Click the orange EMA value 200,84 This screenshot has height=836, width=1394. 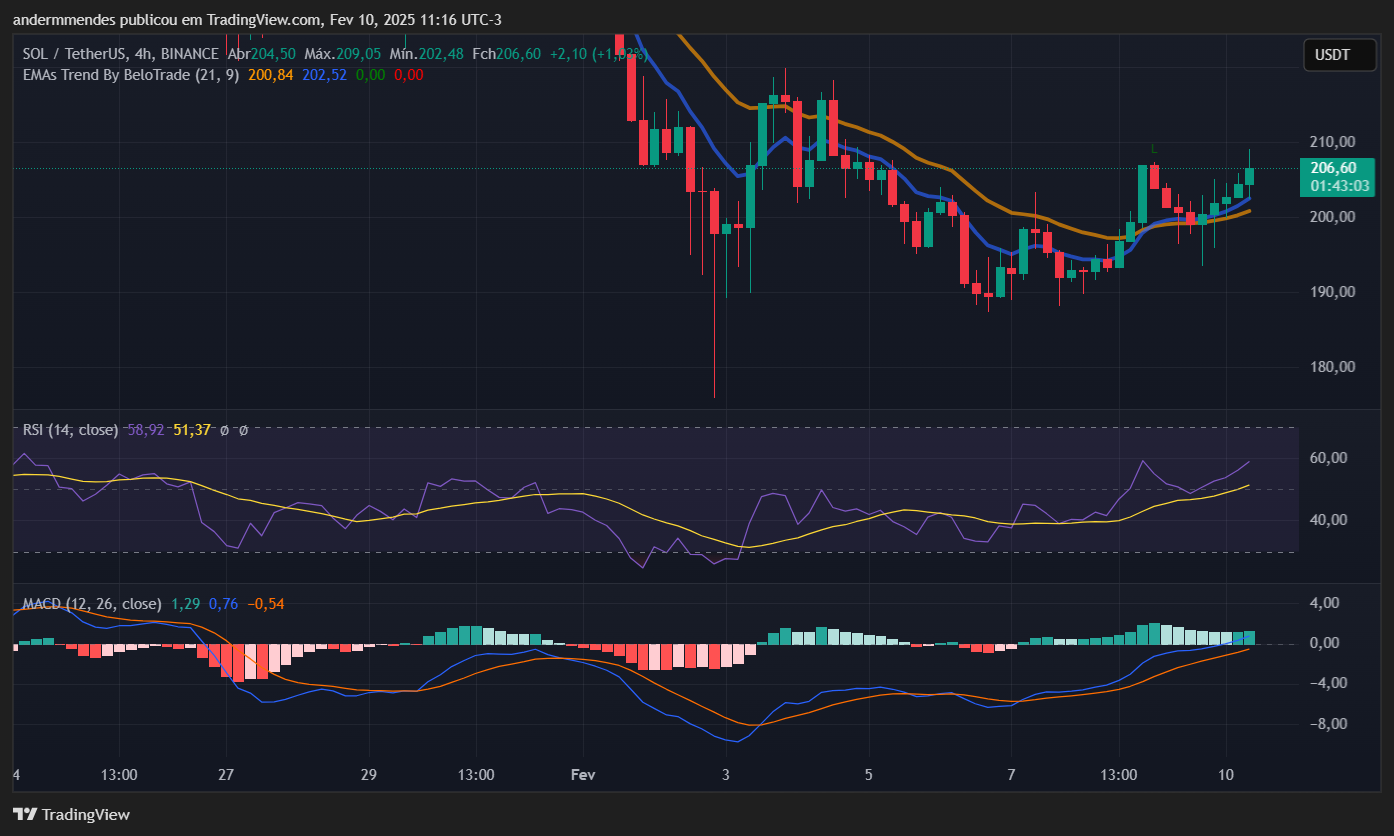pyautogui.click(x=269, y=74)
